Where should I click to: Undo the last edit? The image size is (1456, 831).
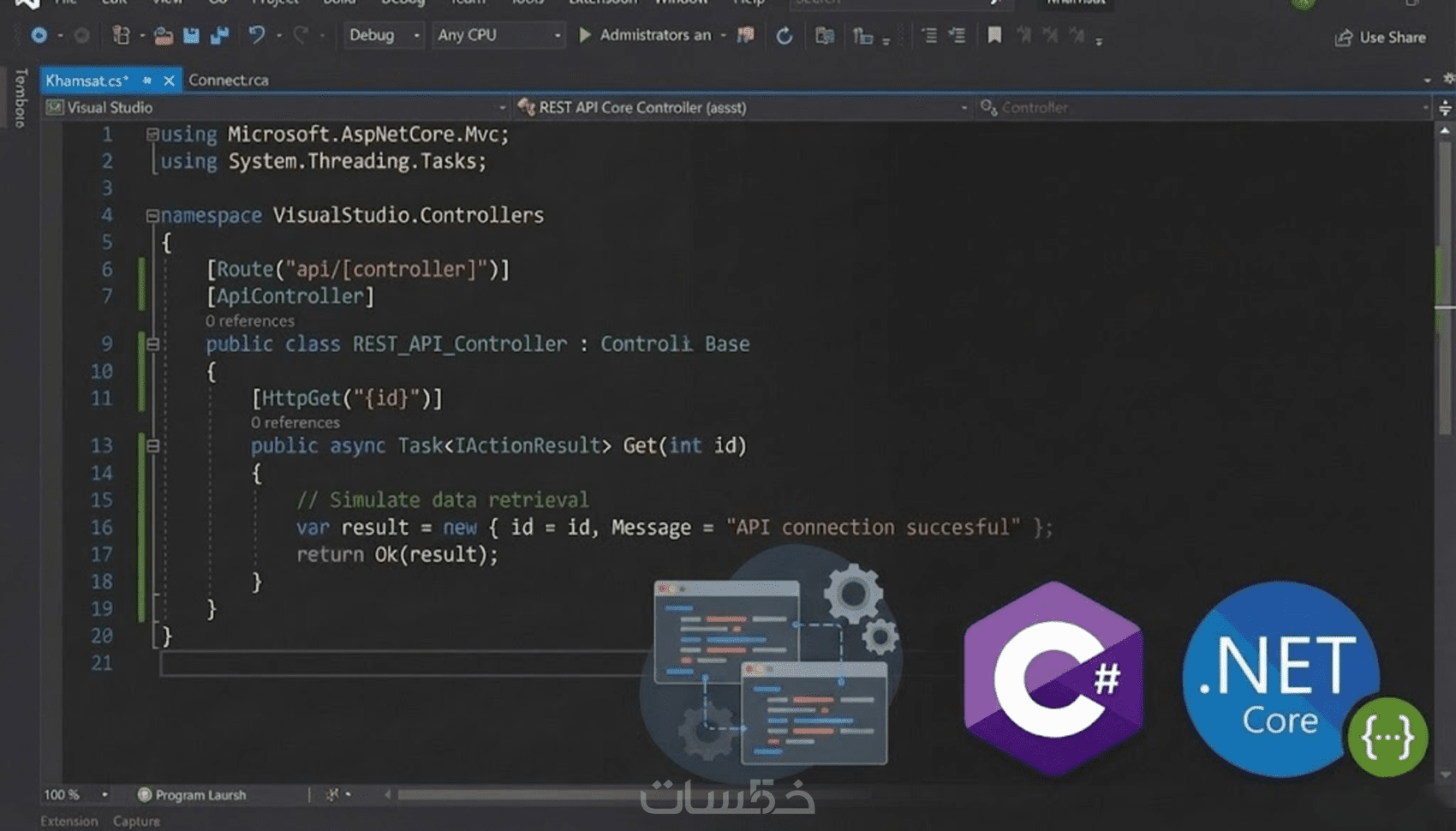pyautogui.click(x=256, y=35)
